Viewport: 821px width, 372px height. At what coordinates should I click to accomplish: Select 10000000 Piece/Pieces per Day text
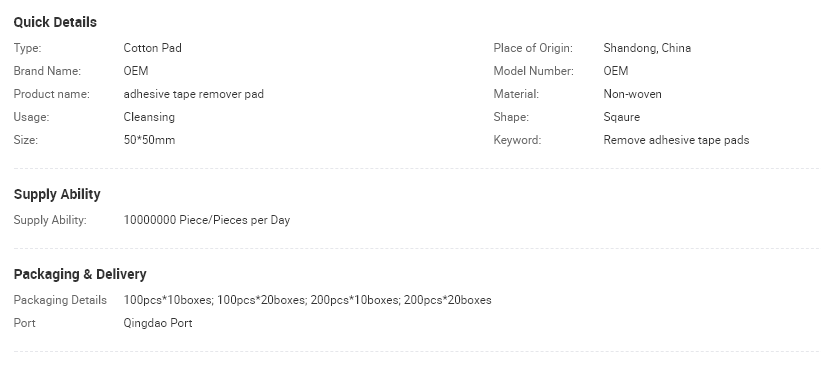tap(207, 221)
